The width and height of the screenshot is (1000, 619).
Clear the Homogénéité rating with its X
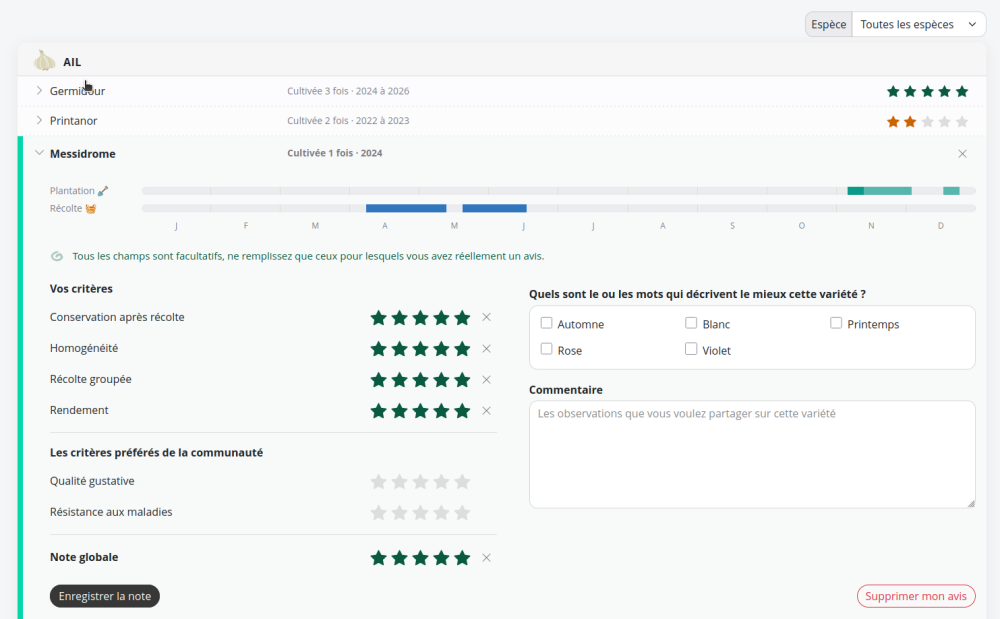click(x=487, y=349)
